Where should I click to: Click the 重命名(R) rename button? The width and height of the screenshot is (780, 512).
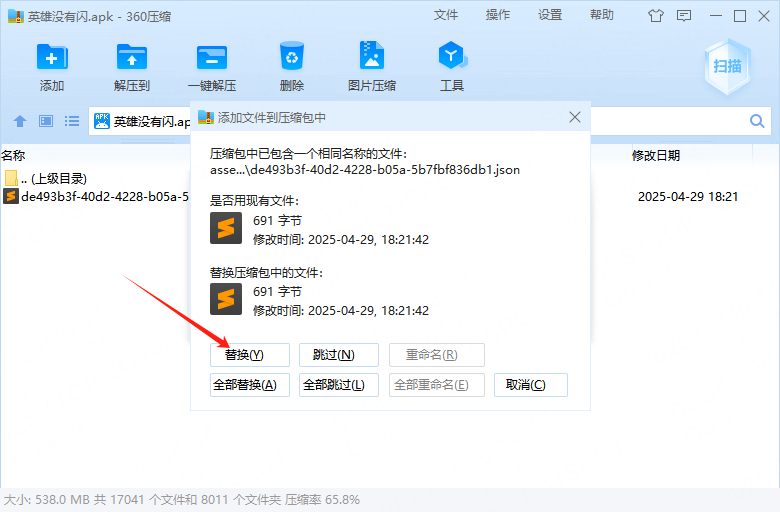437,355
